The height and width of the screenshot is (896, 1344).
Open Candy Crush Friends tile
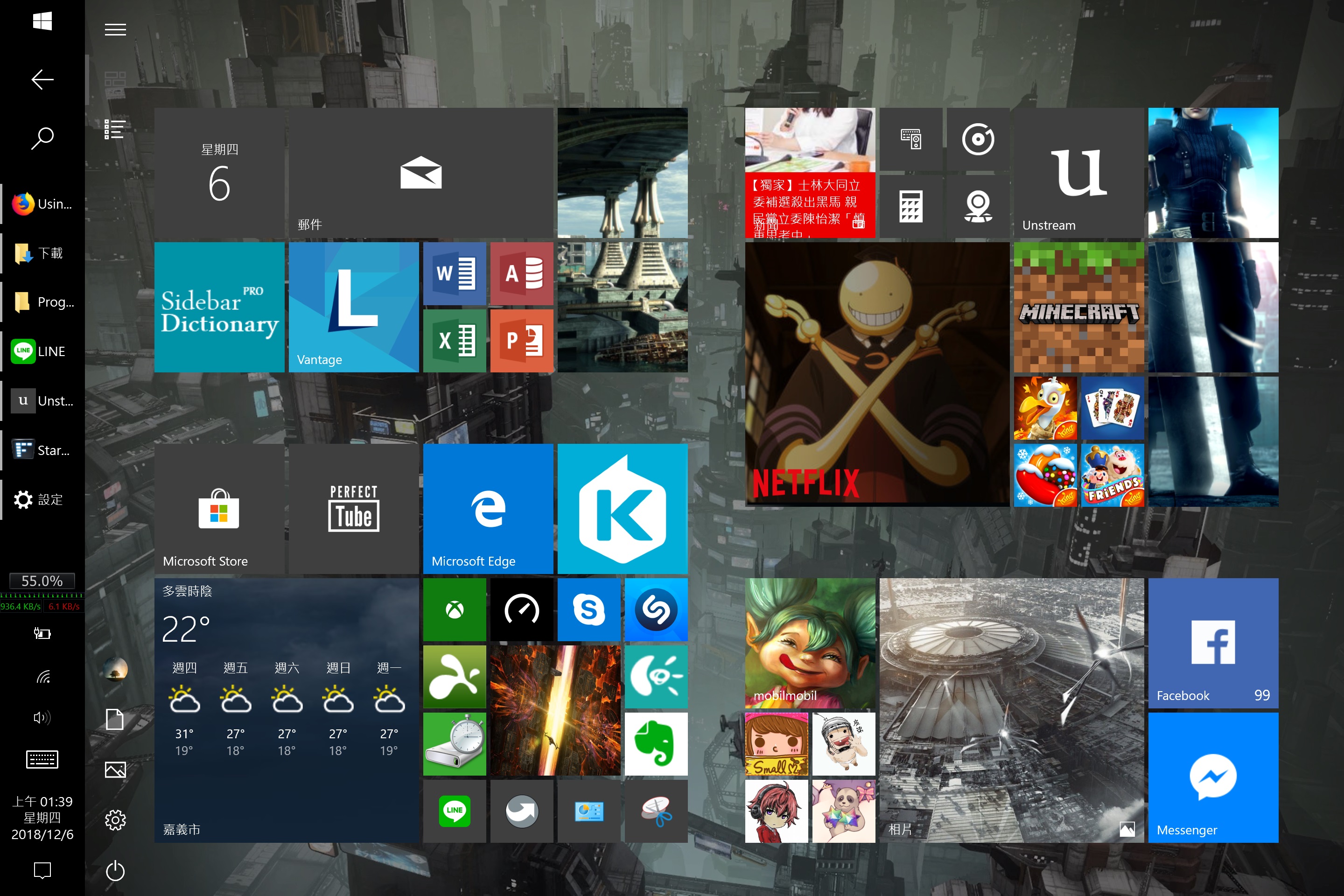(x=1113, y=476)
